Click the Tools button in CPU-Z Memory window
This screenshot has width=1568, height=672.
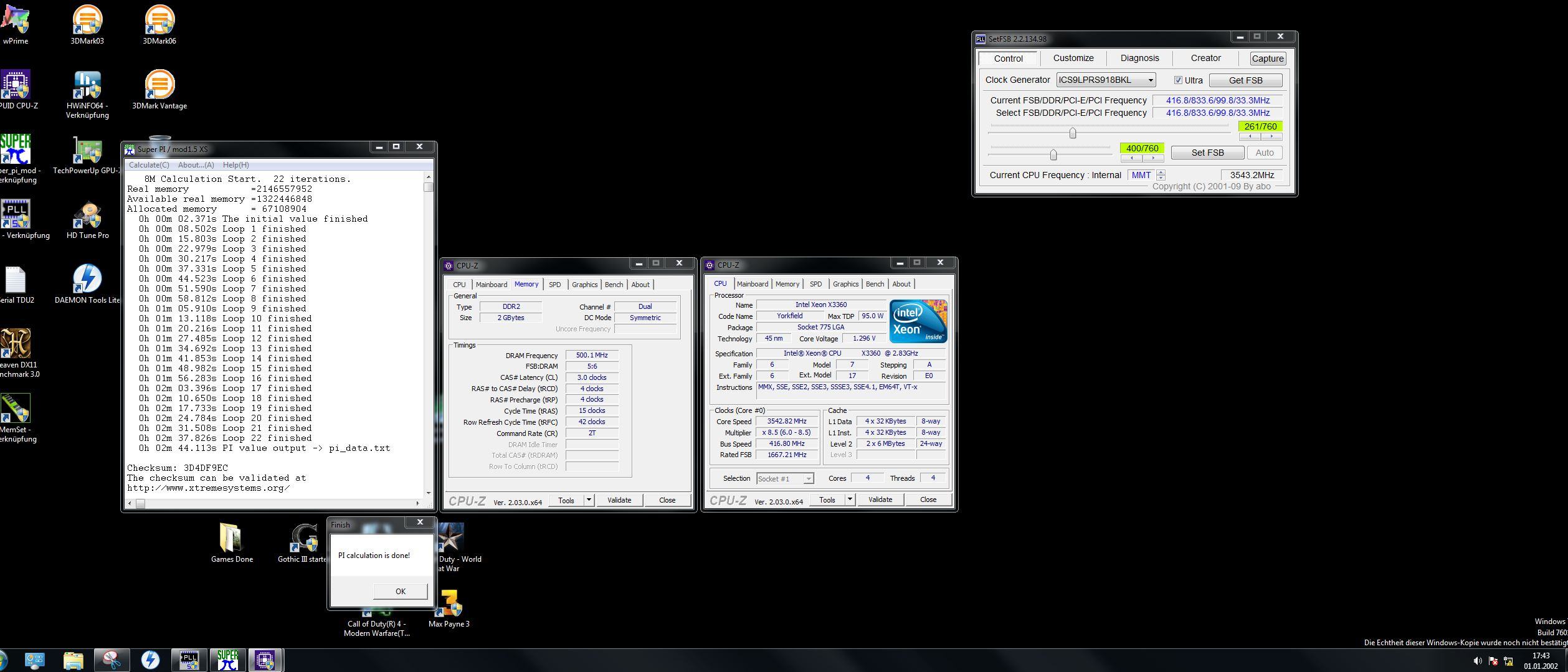coord(566,500)
